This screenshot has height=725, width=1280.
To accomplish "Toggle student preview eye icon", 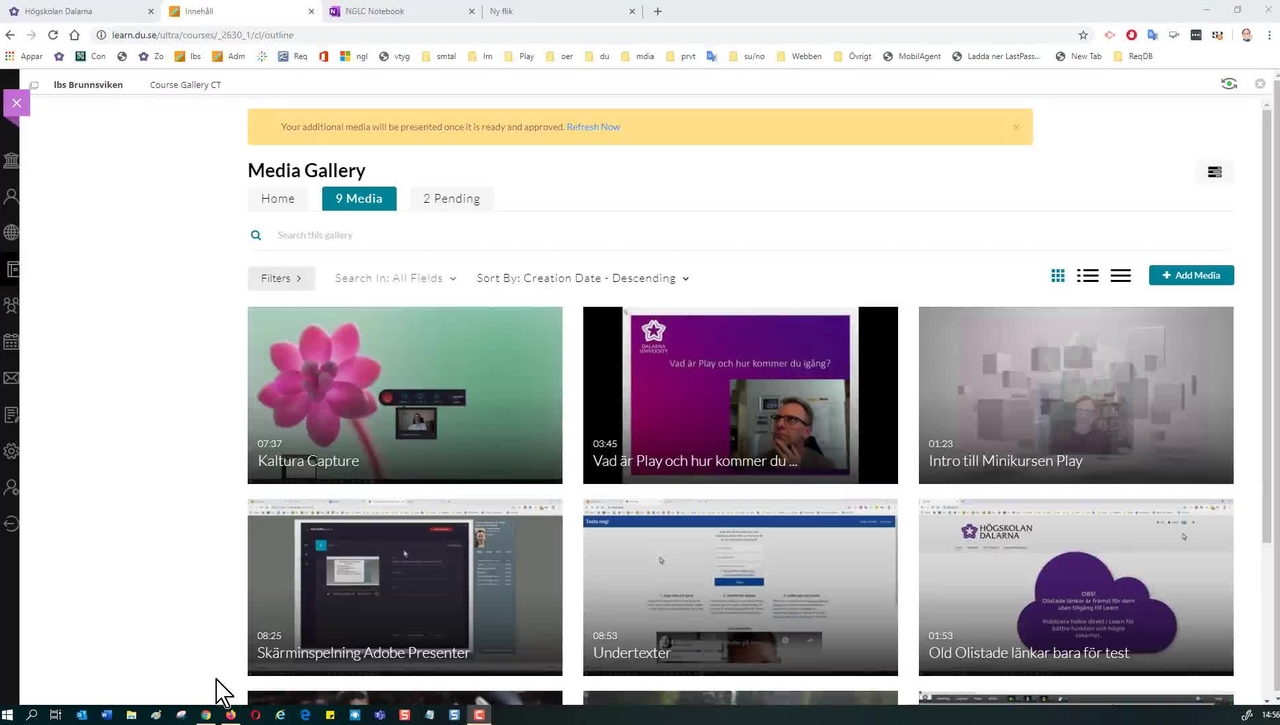I will coord(1229,84).
